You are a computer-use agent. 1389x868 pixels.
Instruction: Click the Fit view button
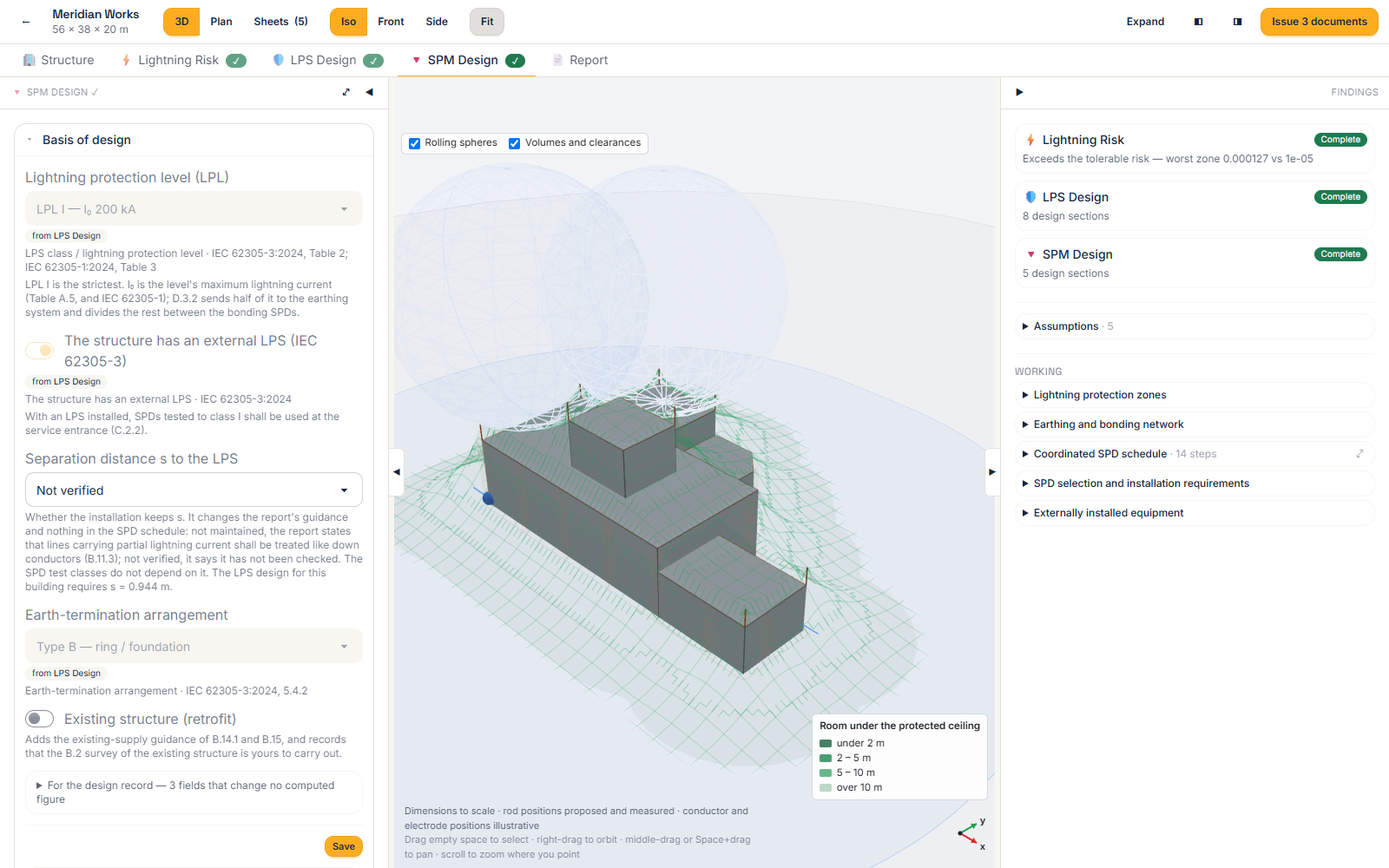[x=487, y=22]
